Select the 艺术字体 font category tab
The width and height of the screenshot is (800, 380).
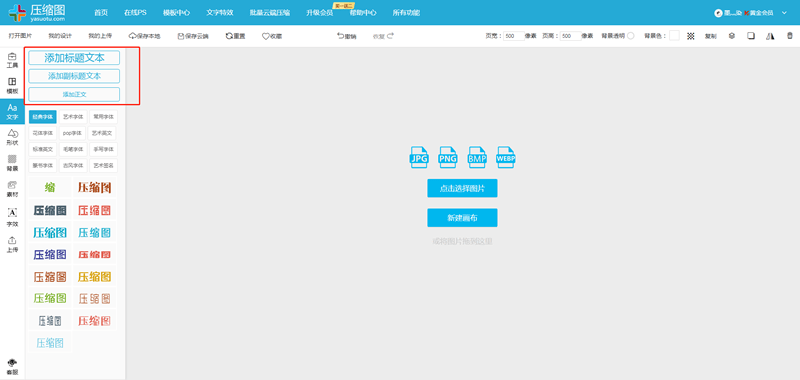(x=73, y=117)
